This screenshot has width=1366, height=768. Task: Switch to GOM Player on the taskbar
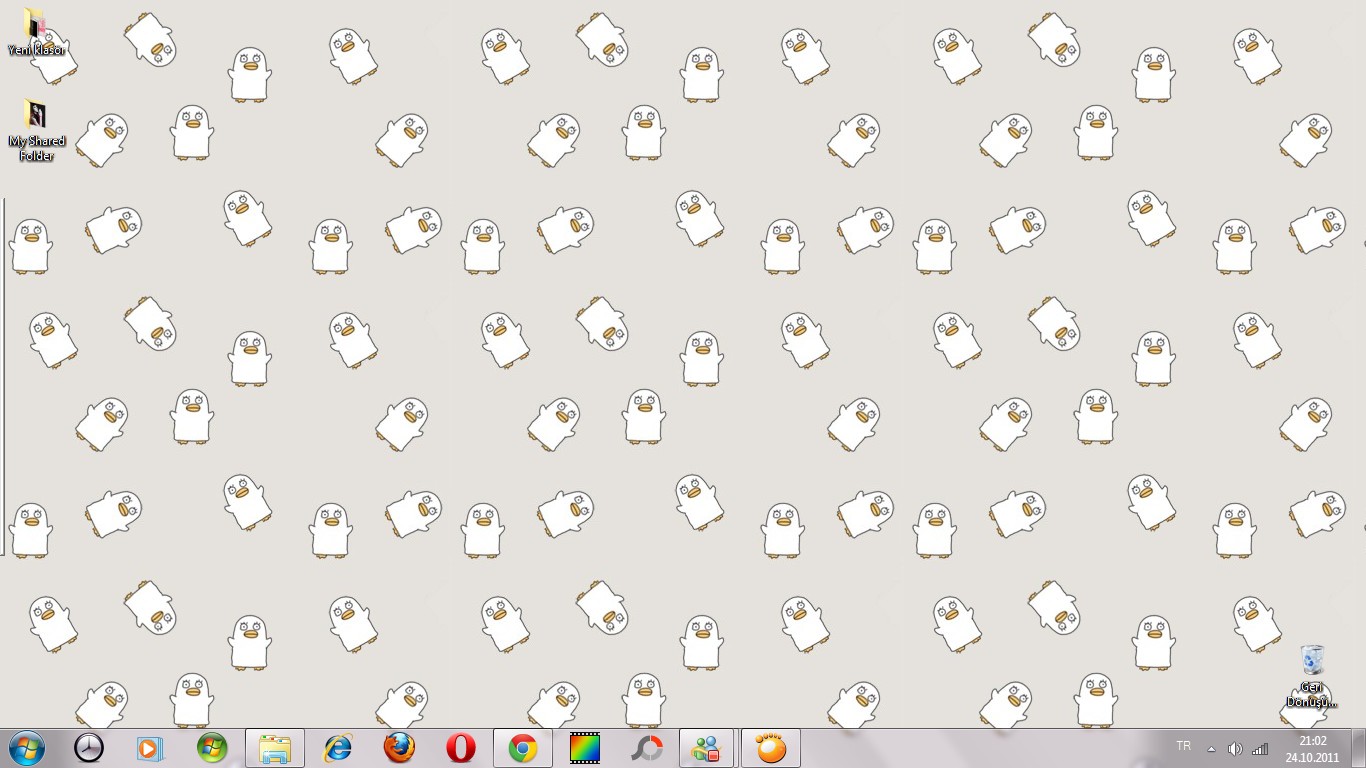pyautogui.click(x=771, y=748)
